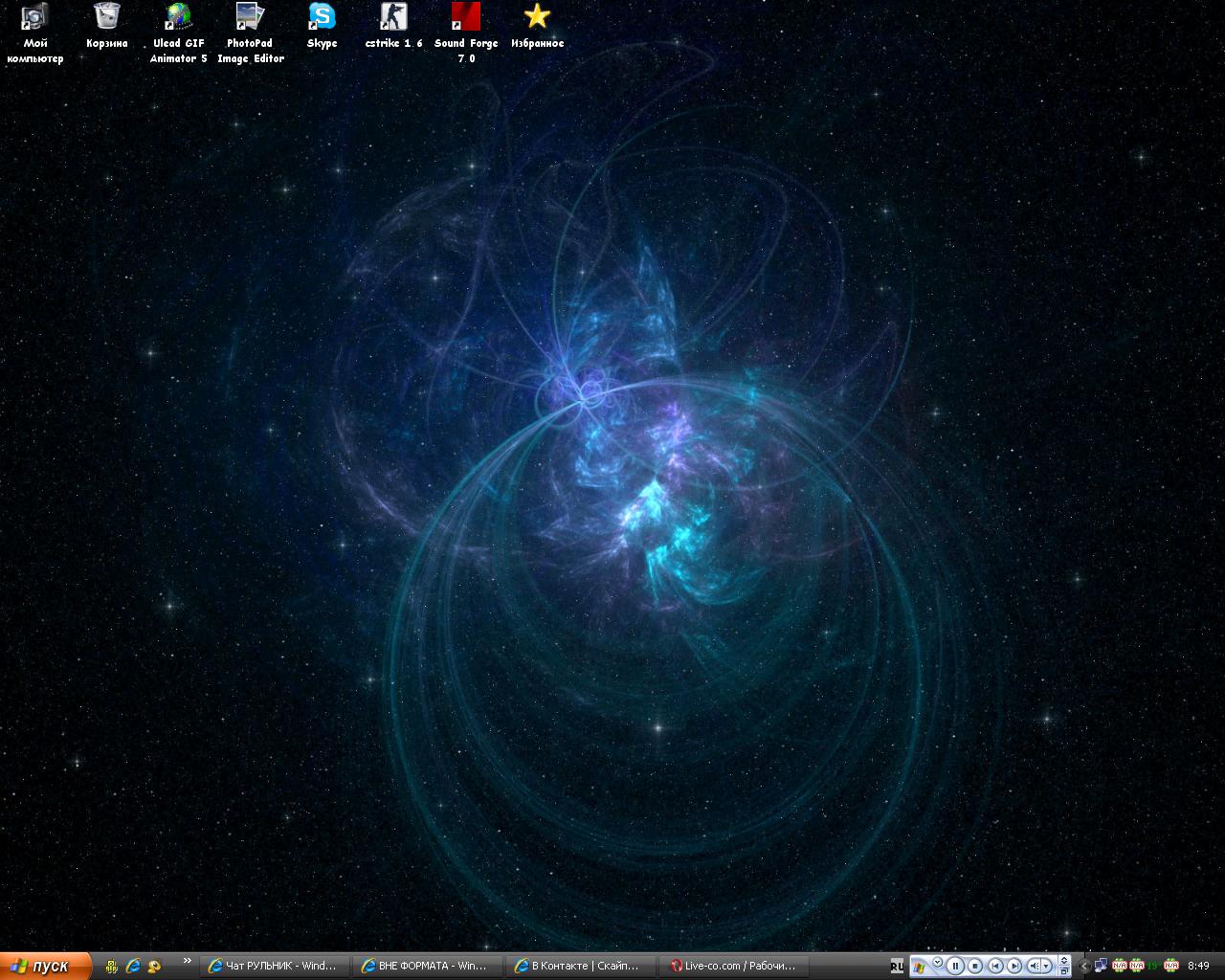This screenshot has width=1225, height=980.
Task: Skip to next track in media toolbar
Action: (1014, 967)
